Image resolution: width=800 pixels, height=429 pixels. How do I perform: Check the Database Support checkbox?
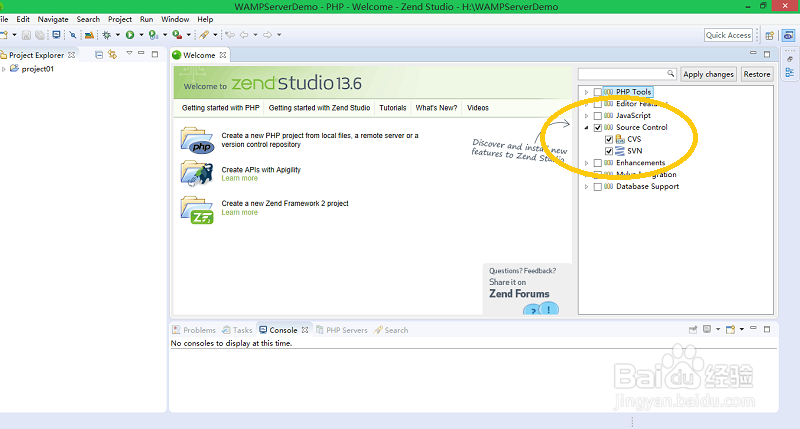[x=597, y=187]
